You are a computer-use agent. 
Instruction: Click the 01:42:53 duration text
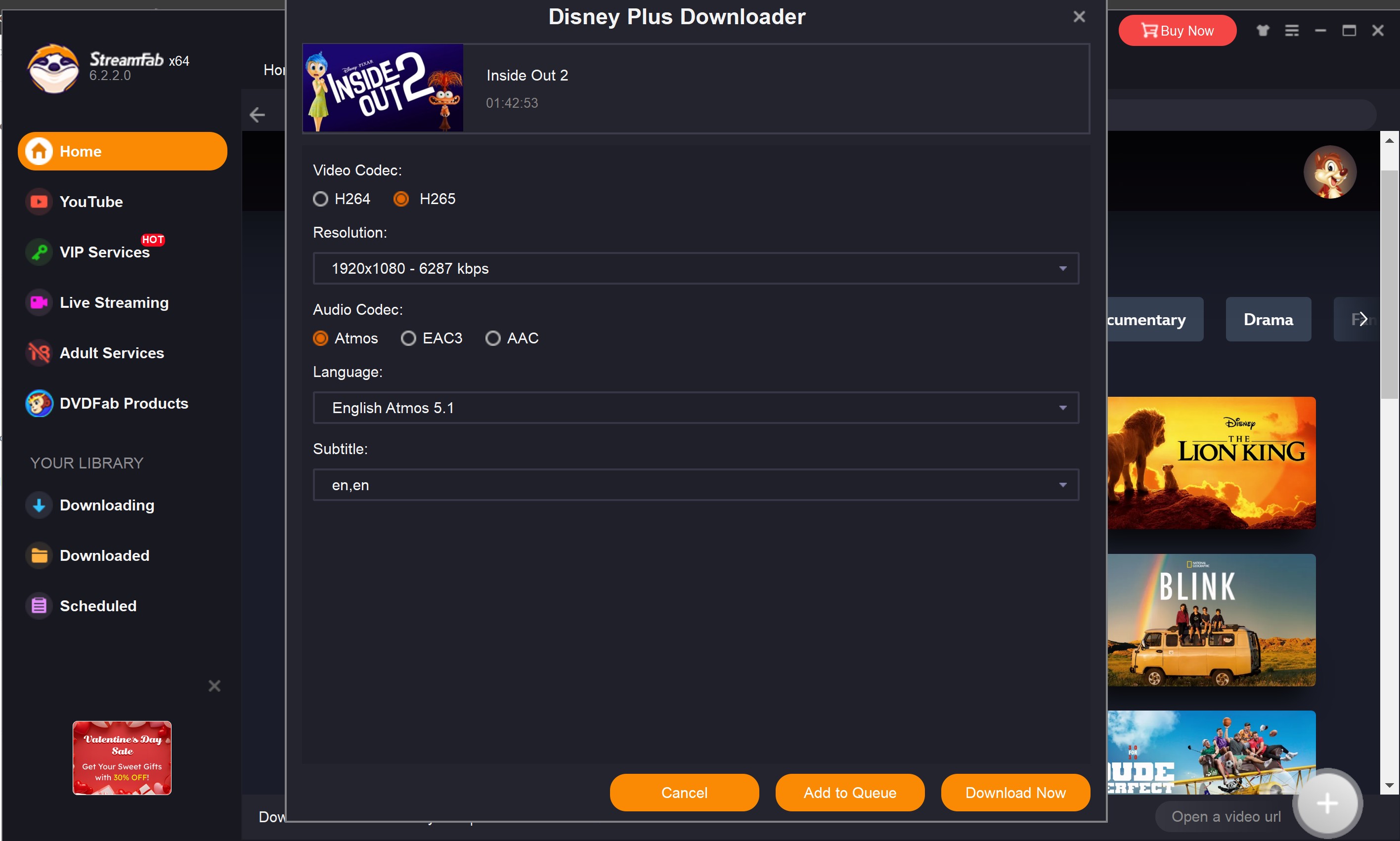(512, 103)
